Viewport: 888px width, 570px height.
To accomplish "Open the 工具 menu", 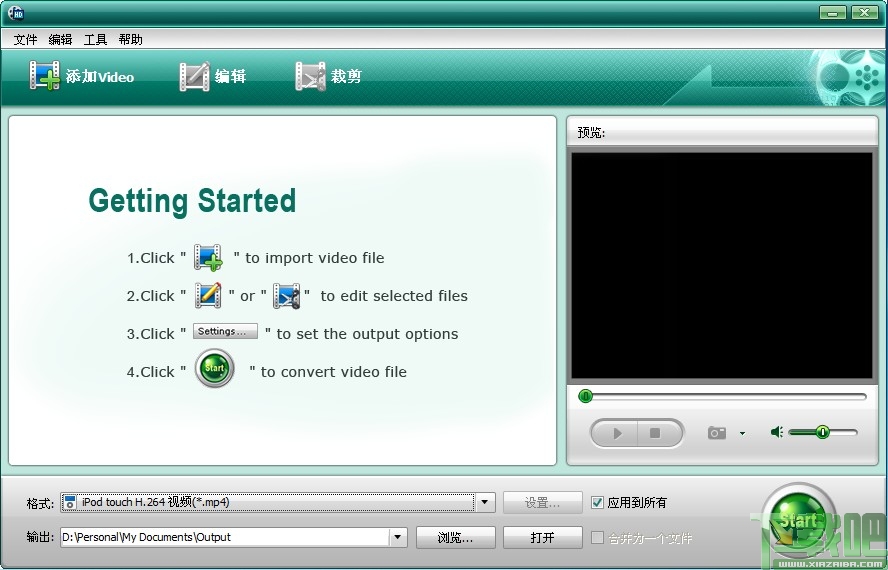I will pyautogui.click(x=95, y=39).
